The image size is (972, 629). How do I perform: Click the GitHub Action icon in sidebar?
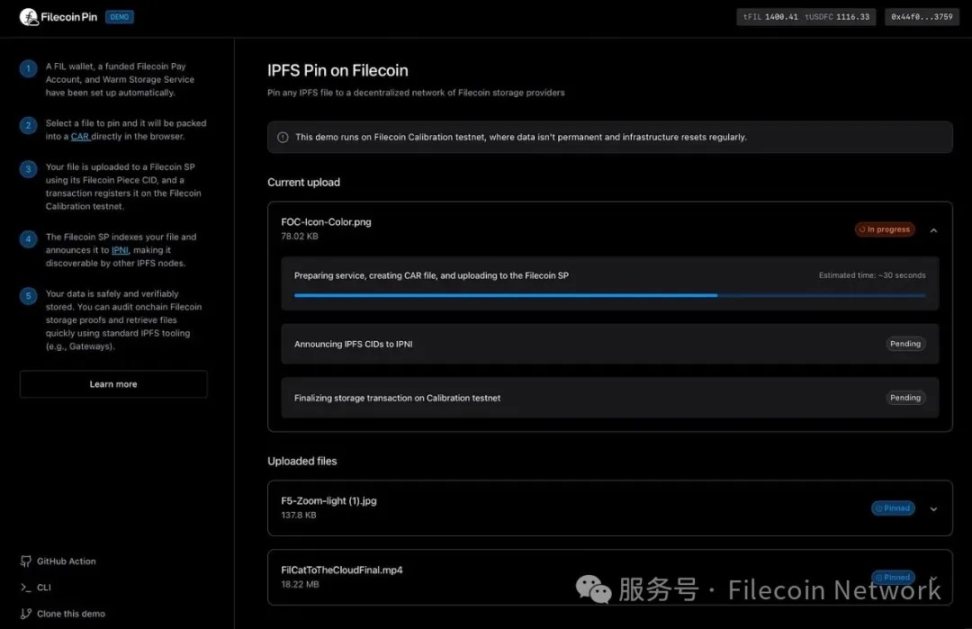click(26, 562)
